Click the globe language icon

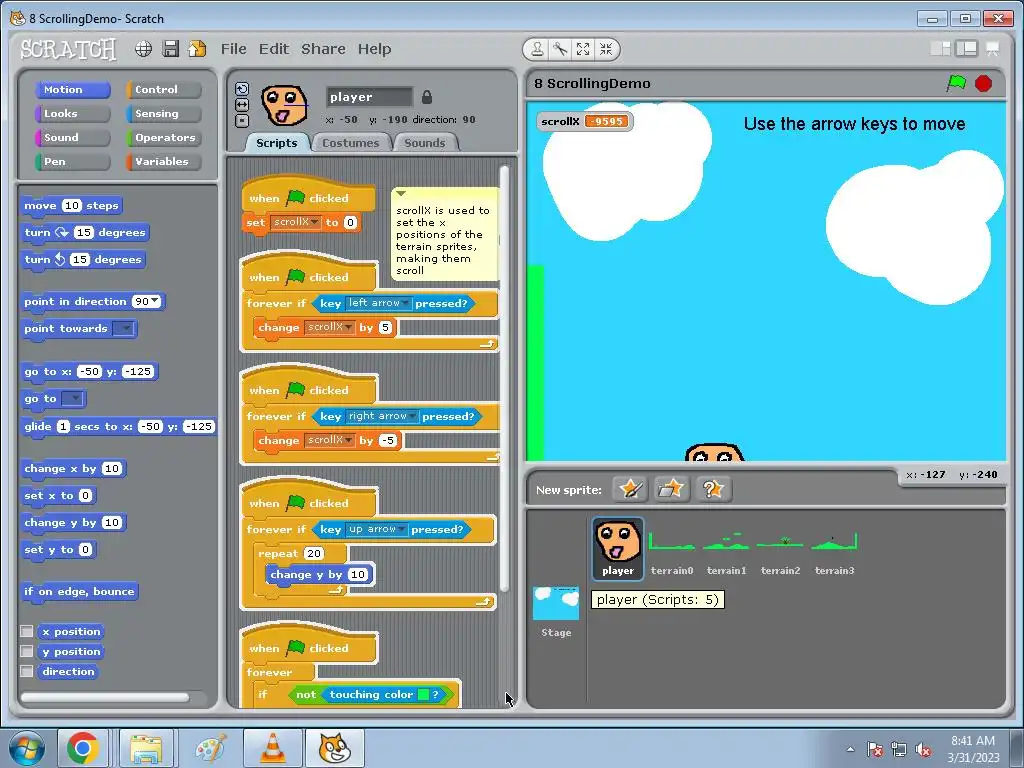pyautogui.click(x=144, y=49)
